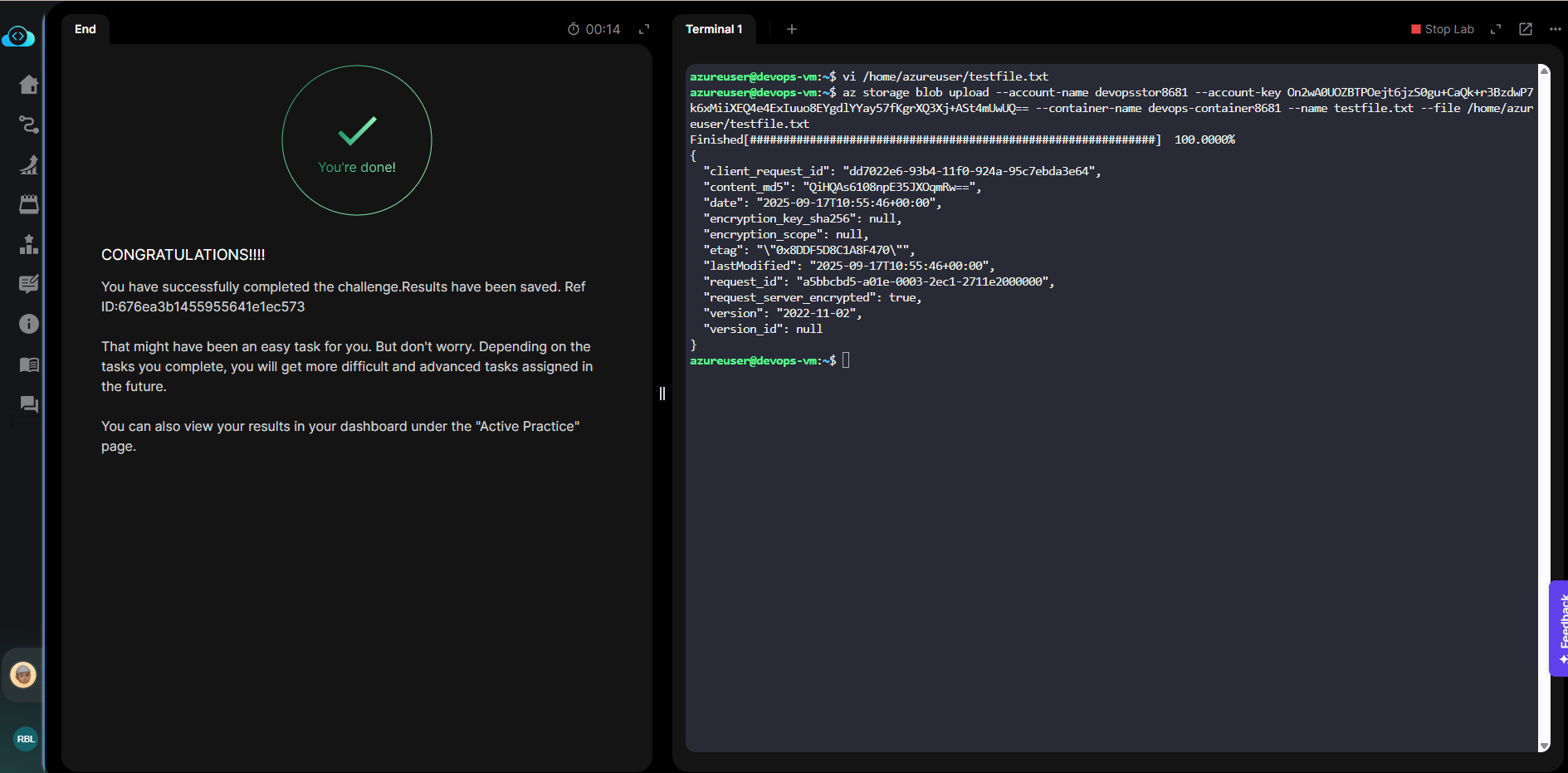The image size is (1568, 773).
Task: Expand the terminal panel fullscreen
Action: 1496,29
